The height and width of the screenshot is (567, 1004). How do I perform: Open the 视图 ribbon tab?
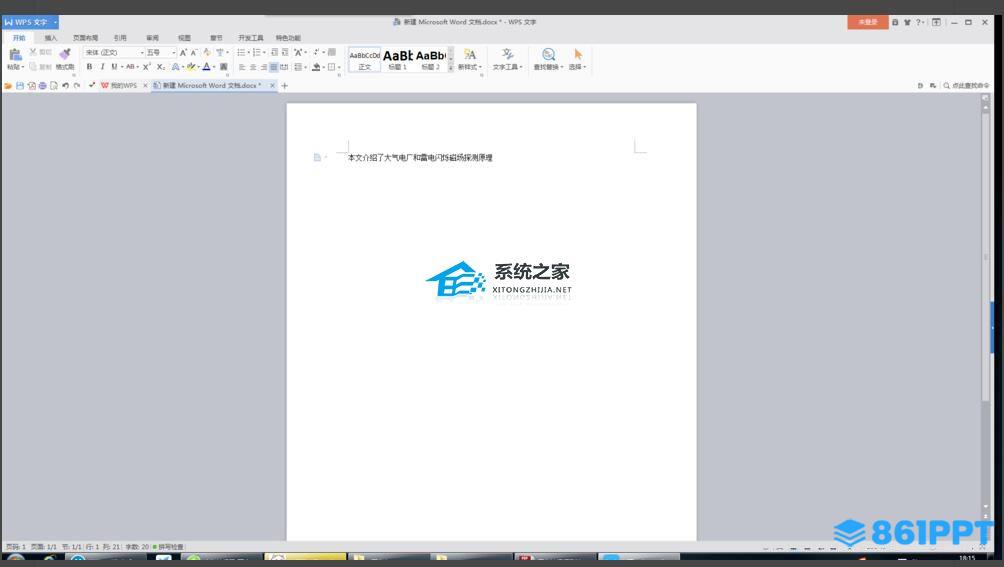[x=184, y=38]
